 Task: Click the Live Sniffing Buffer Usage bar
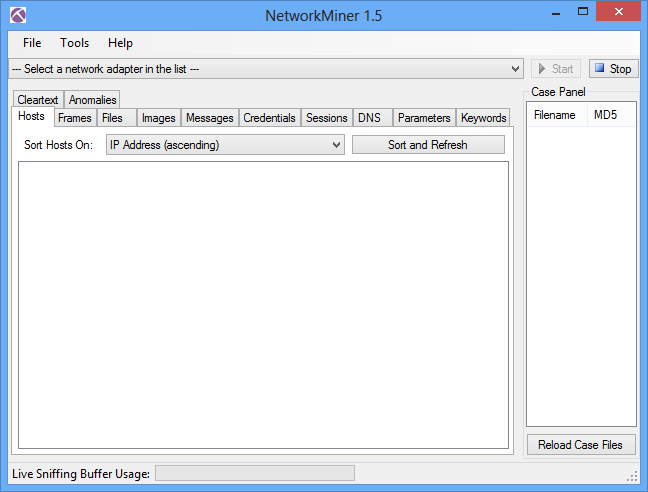click(x=254, y=473)
